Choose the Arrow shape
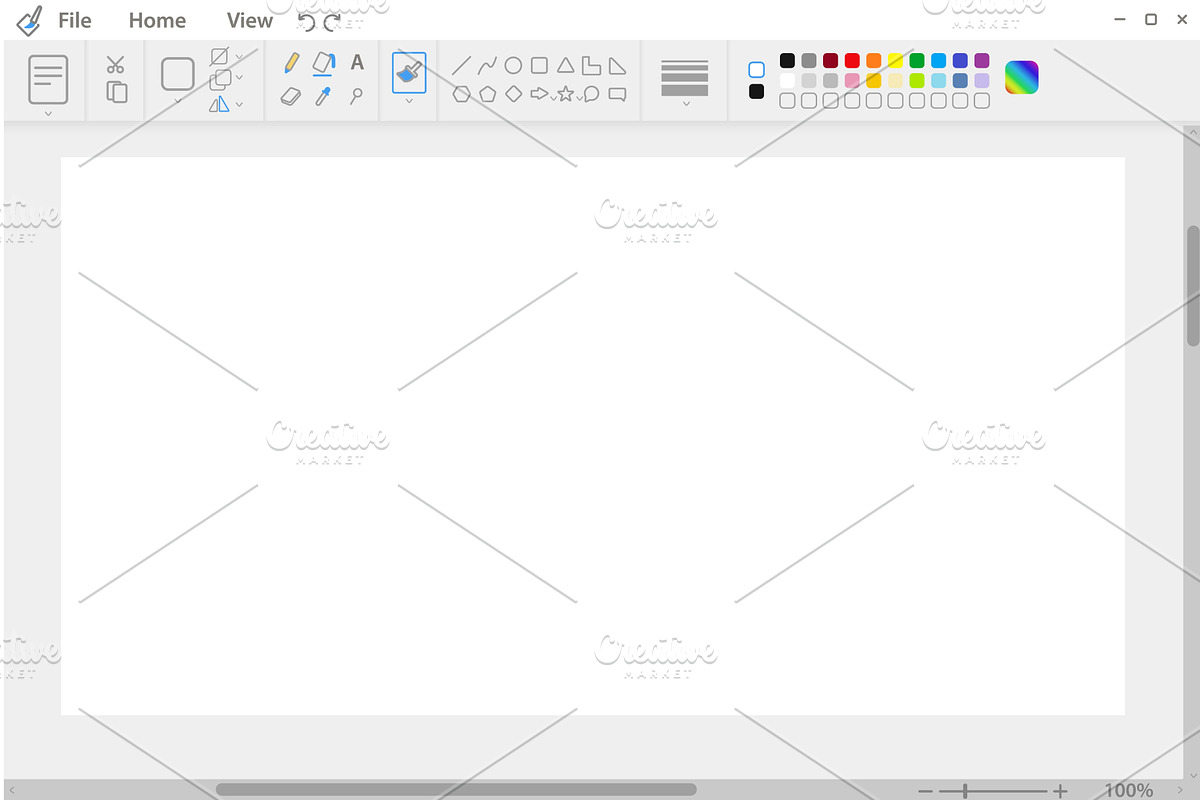Image resolution: width=1200 pixels, height=800 pixels. (x=539, y=94)
